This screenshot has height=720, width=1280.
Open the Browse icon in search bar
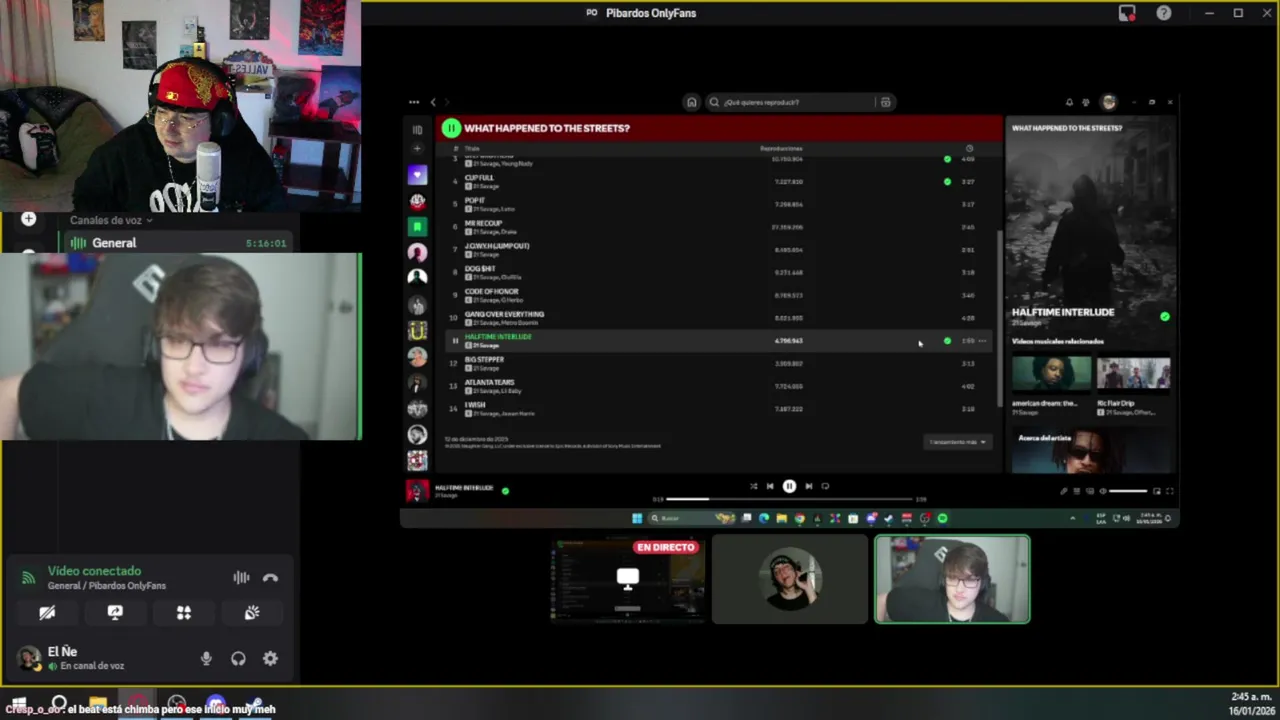pyautogui.click(x=885, y=102)
